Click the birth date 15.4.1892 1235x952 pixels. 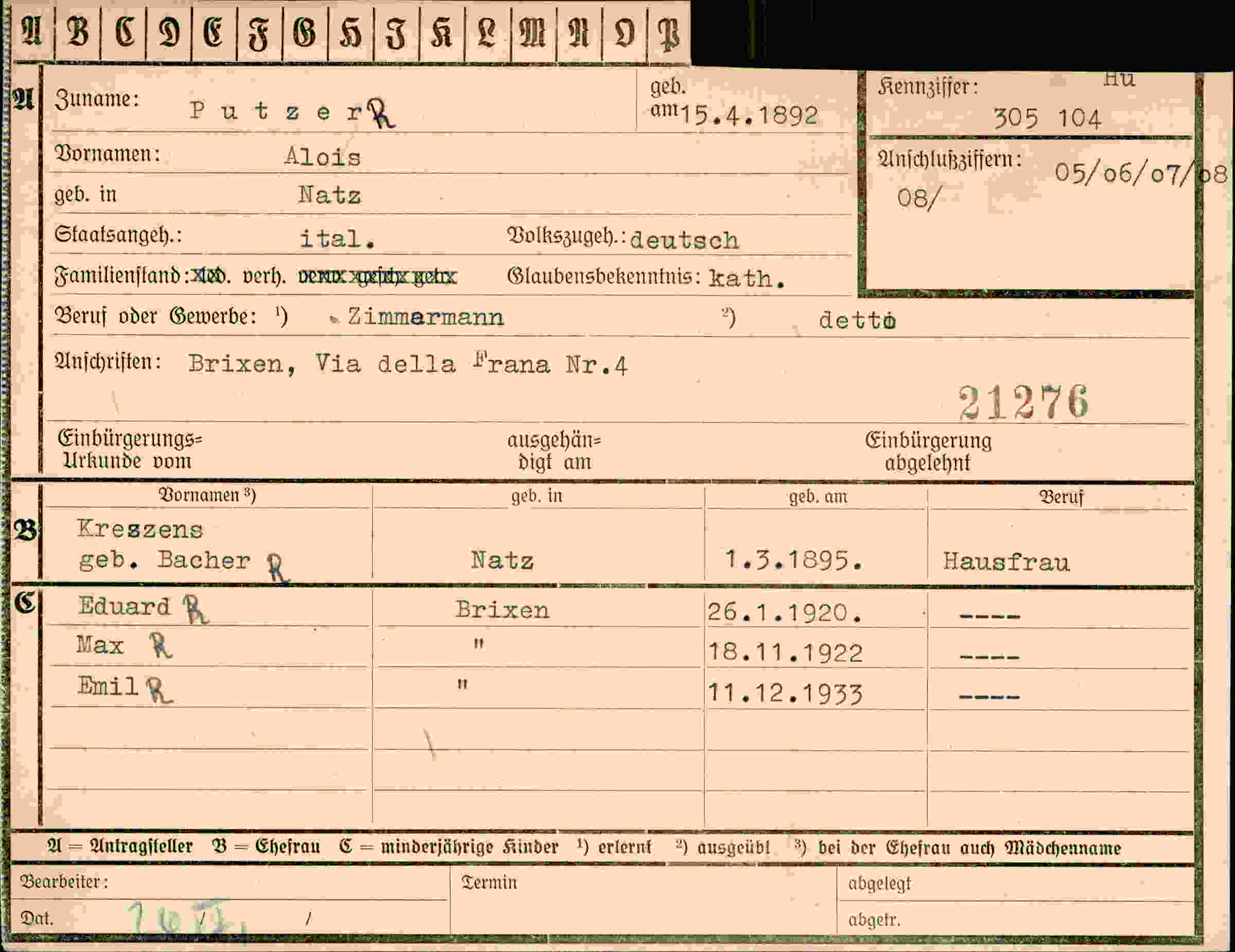click(x=749, y=115)
